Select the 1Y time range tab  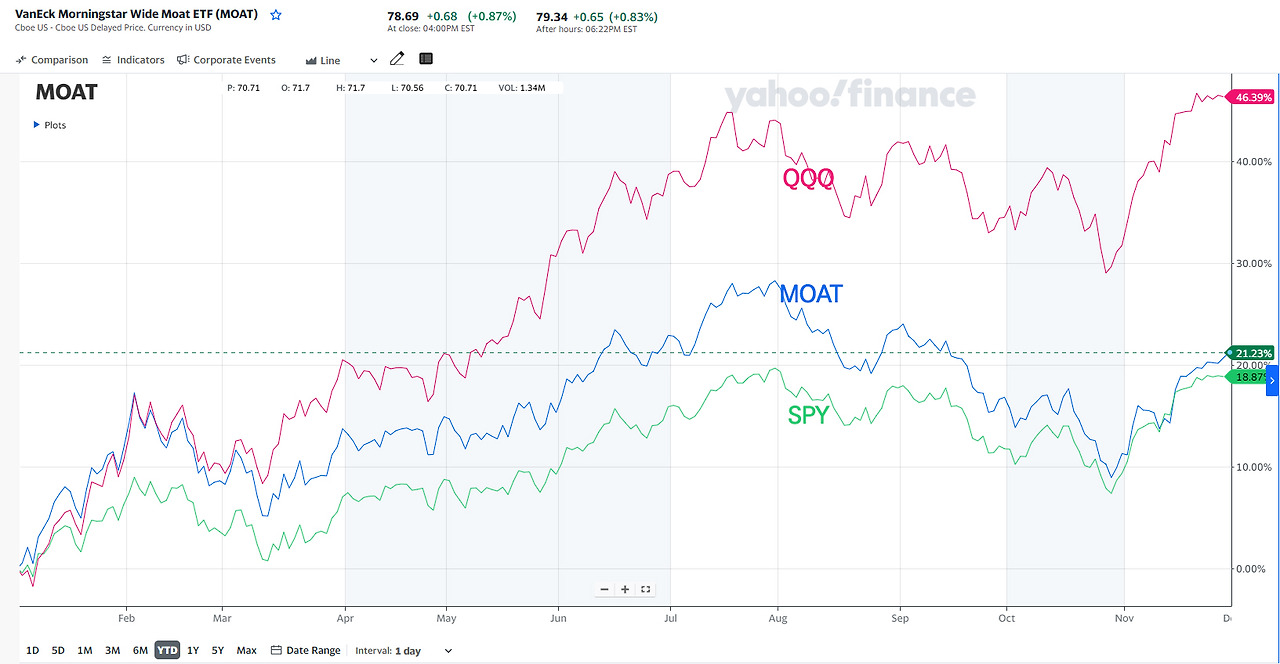[192, 650]
